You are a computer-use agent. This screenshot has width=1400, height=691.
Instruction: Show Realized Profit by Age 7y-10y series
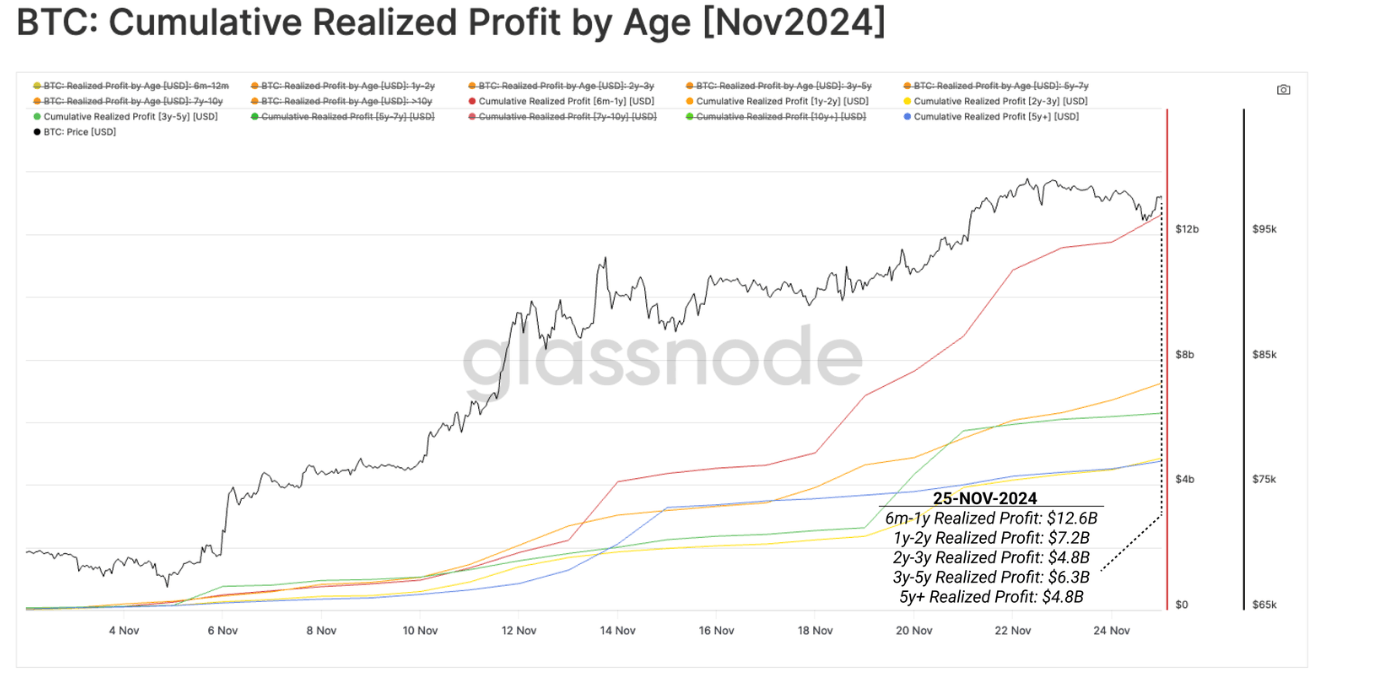coord(135,101)
